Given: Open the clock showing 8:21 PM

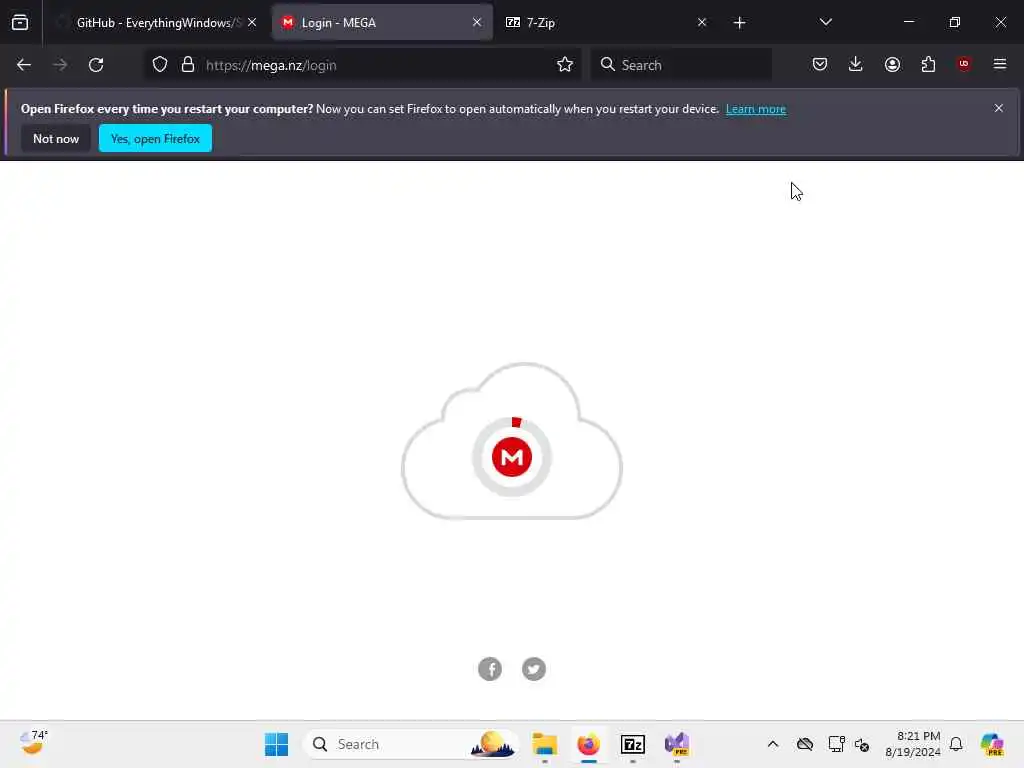Looking at the screenshot, I should [x=913, y=744].
